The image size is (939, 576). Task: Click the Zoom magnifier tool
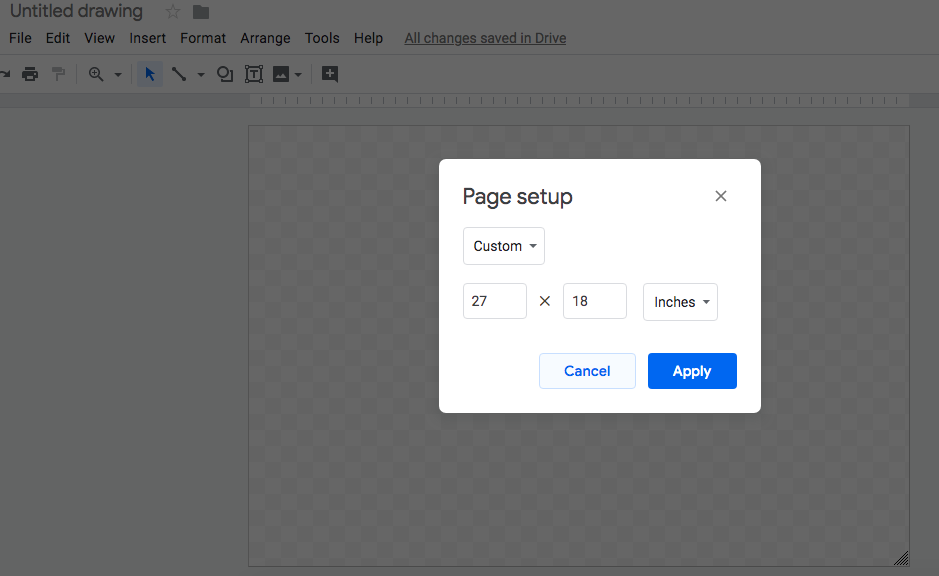pyautogui.click(x=97, y=74)
